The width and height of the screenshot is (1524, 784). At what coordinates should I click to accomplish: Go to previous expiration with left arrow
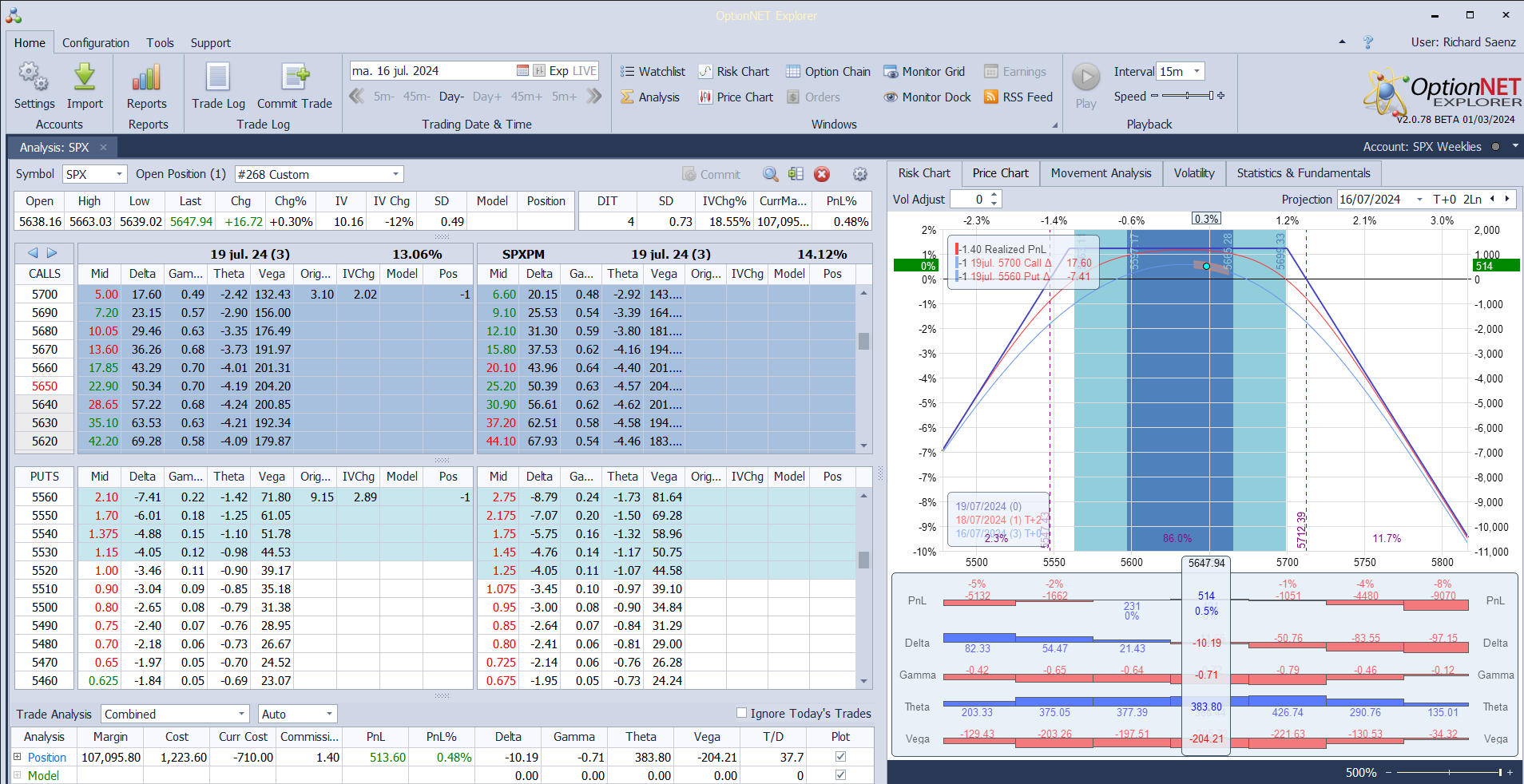(33, 253)
